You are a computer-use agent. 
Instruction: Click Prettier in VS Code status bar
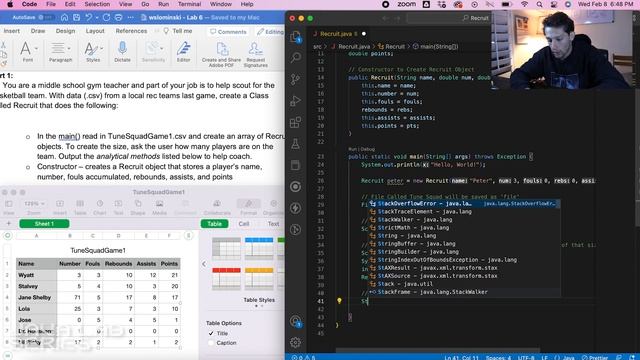(x=594, y=357)
